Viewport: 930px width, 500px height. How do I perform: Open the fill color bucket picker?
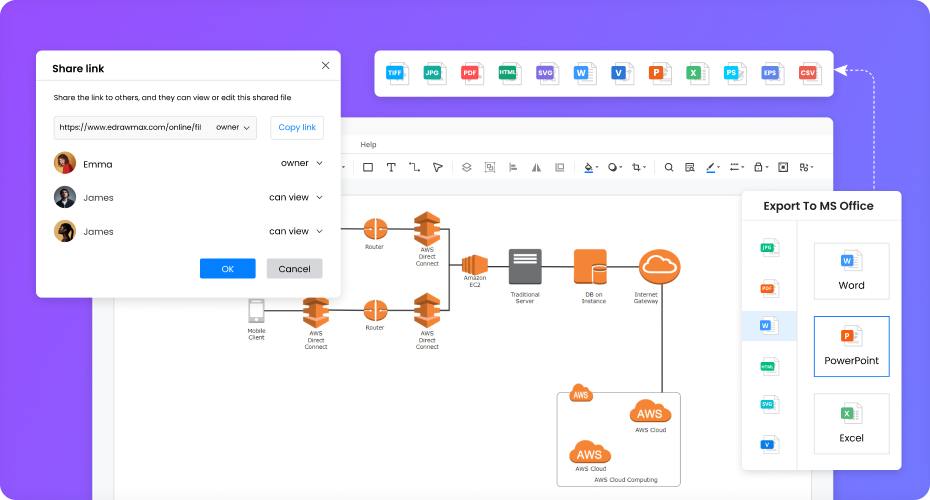[x=590, y=167]
